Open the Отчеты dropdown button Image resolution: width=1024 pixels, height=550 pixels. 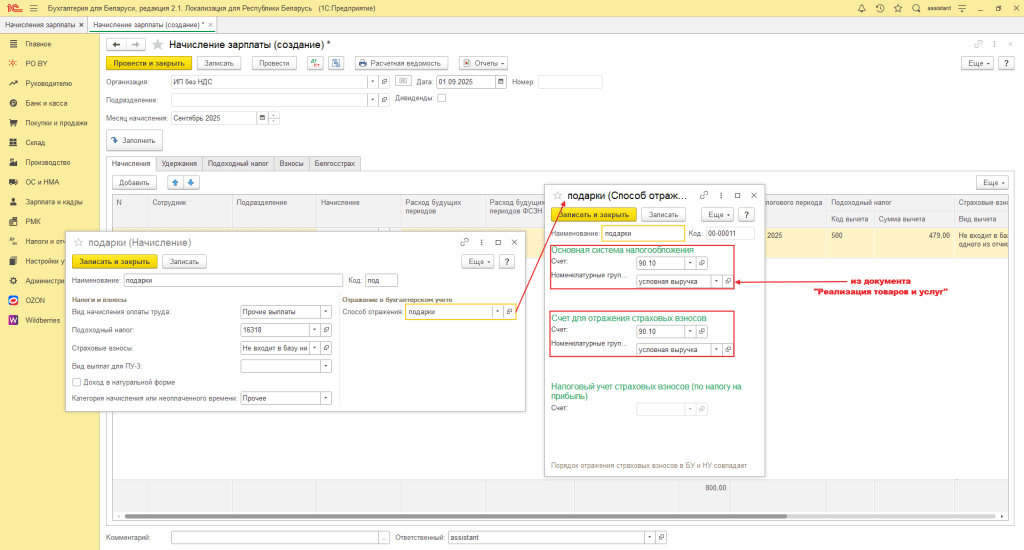pos(483,63)
